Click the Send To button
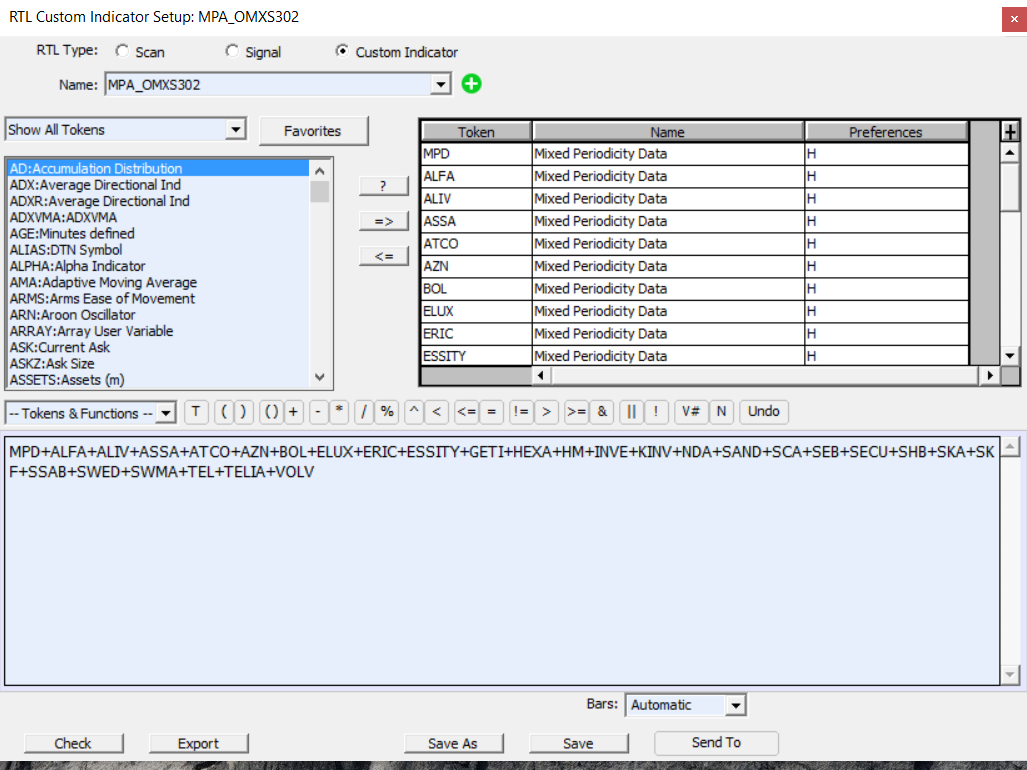The image size is (1027, 770). (x=716, y=743)
